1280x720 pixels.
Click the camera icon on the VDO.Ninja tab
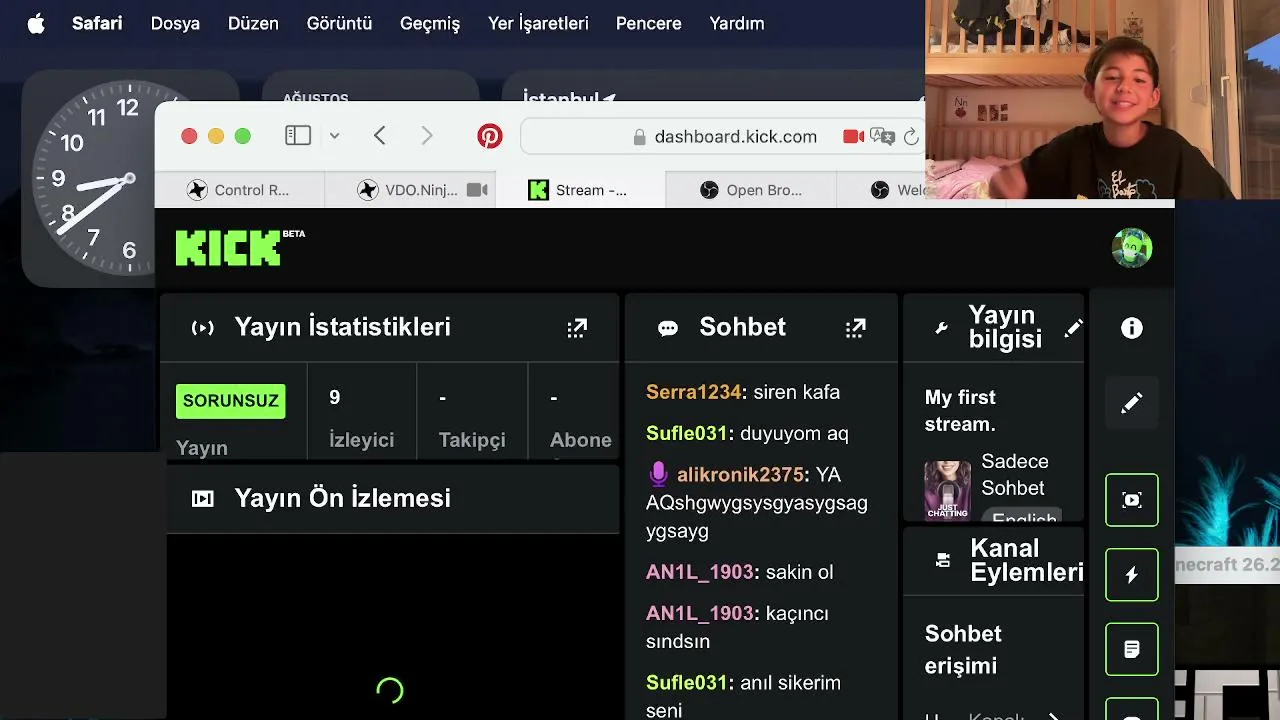click(x=477, y=190)
